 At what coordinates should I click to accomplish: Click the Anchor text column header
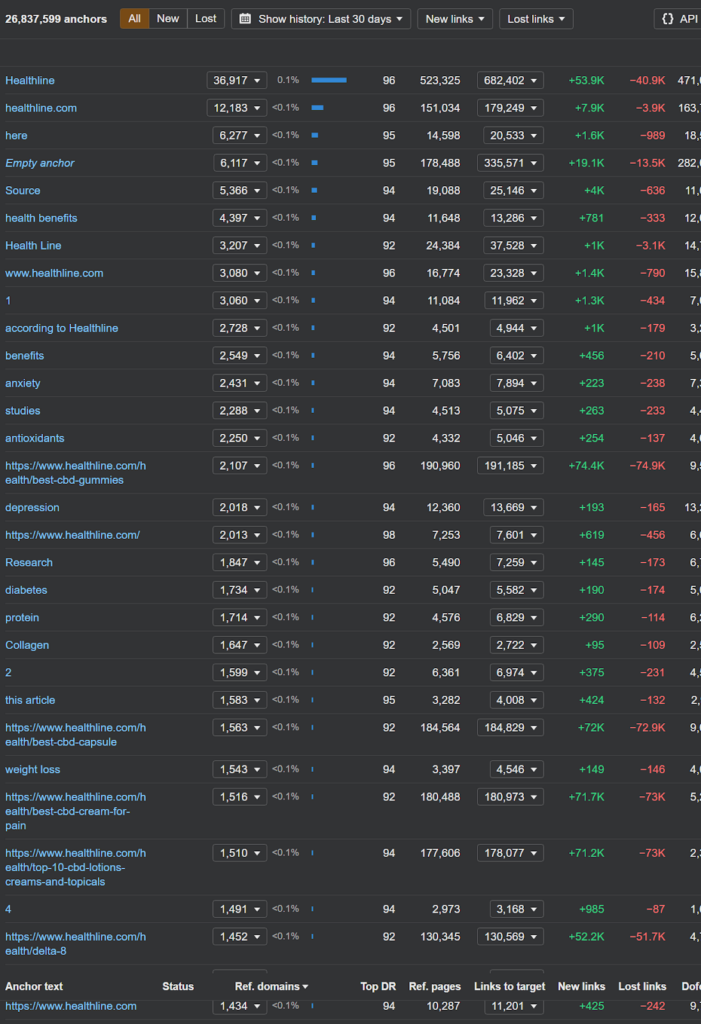tap(34, 986)
